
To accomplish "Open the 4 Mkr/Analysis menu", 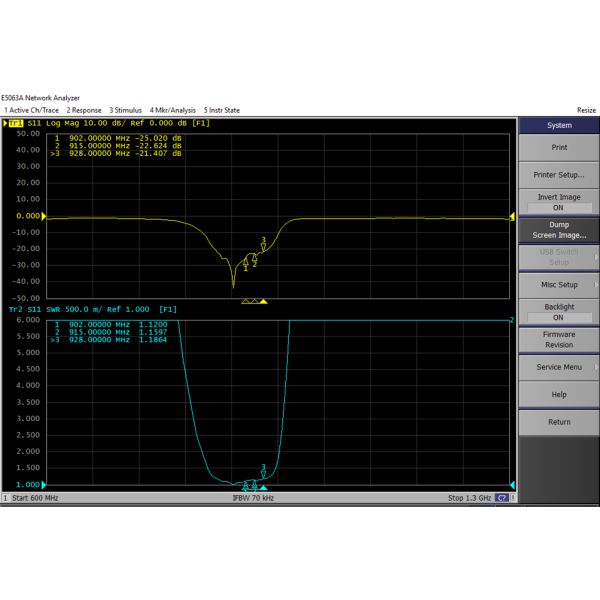I will 173,110.
